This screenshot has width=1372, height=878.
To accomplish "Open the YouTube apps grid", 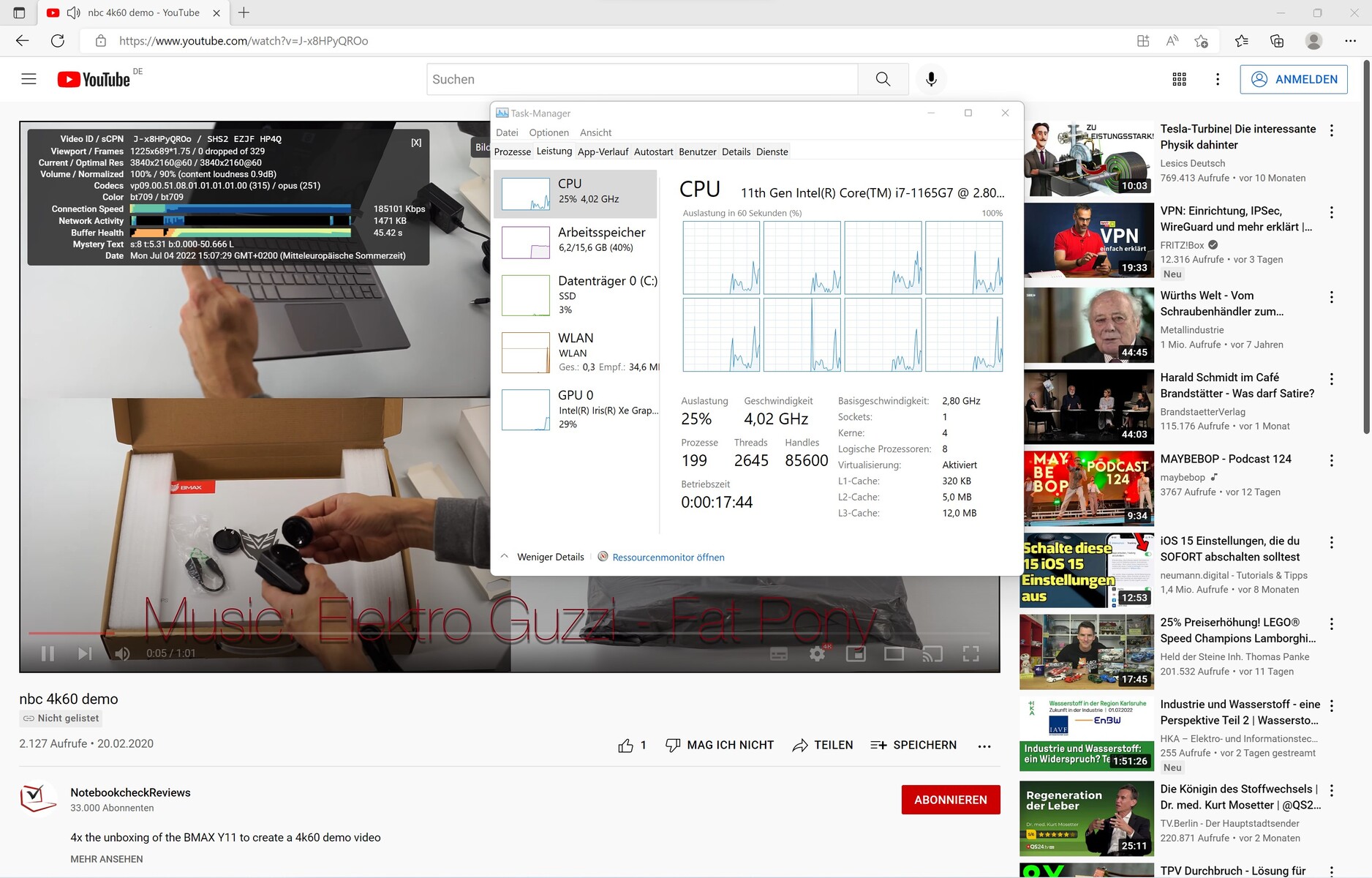I will [x=1180, y=79].
